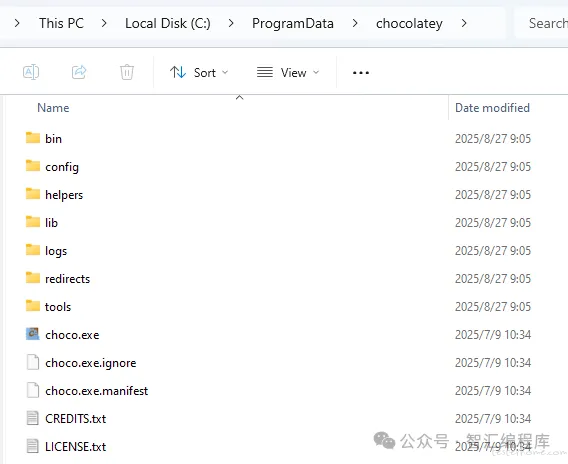Sort by Date modified column header
This screenshot has width=568, height=464.
[x=492, y=108]
